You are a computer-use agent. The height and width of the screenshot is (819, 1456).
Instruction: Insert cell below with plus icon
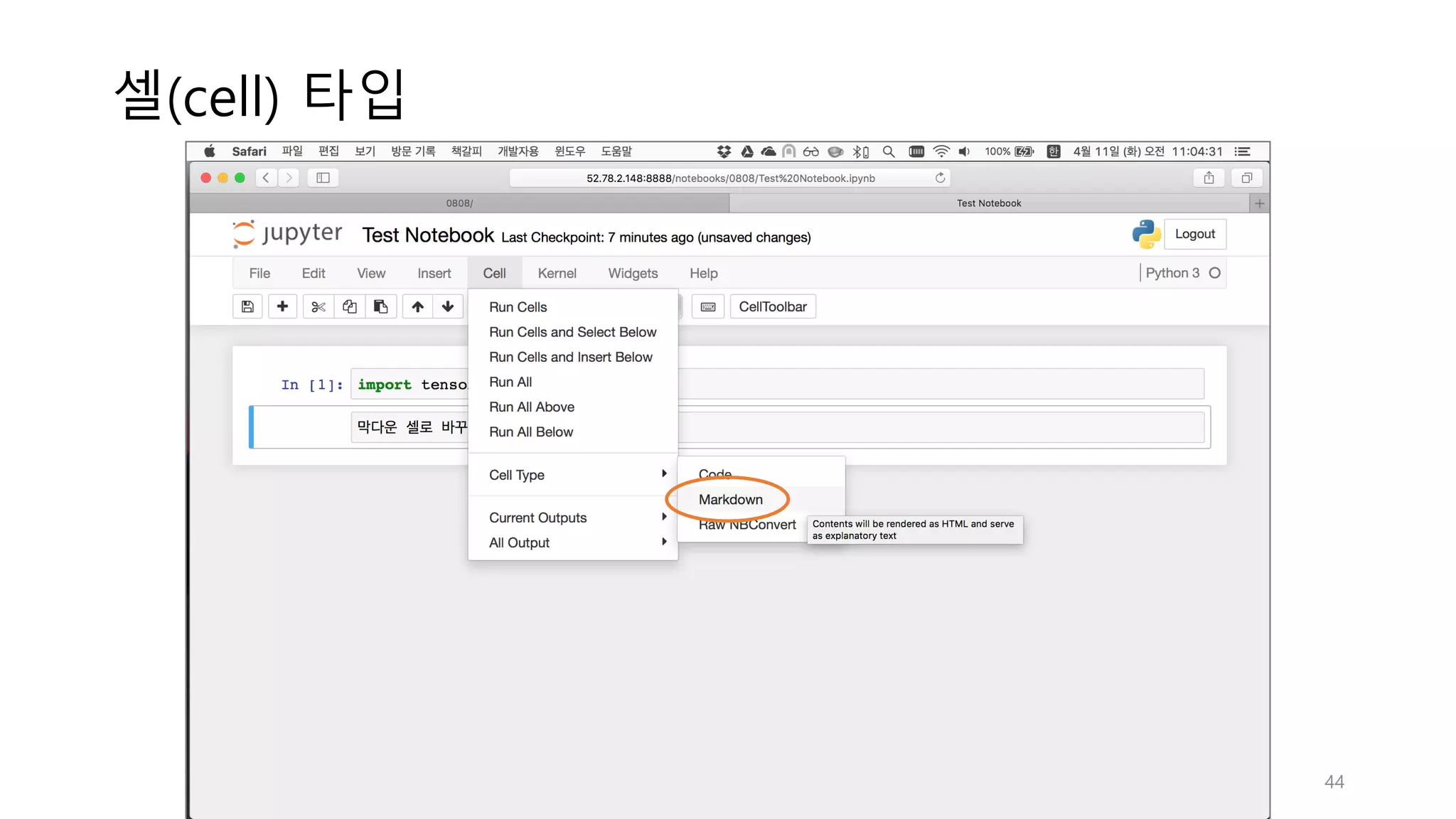[282, 306]
